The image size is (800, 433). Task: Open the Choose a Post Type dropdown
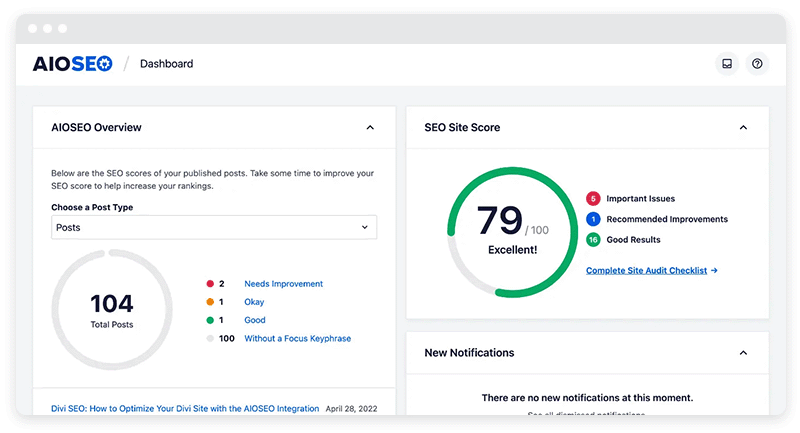(x=214, y=227)
